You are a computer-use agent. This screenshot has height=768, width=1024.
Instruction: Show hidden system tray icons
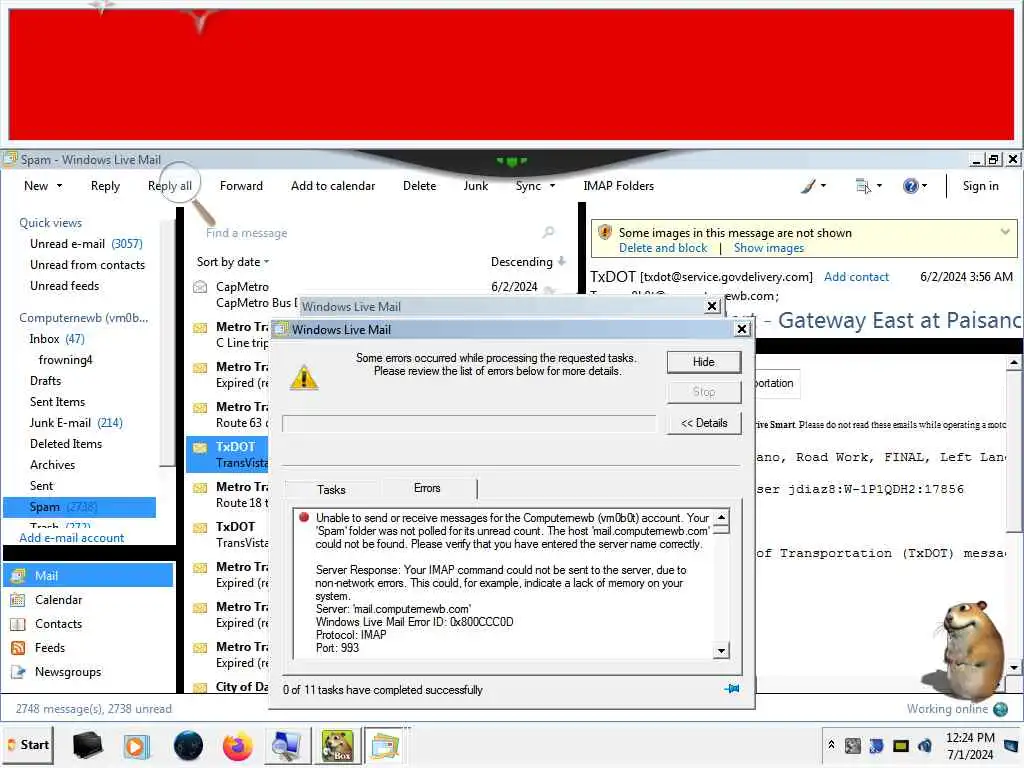click(831, 744)
